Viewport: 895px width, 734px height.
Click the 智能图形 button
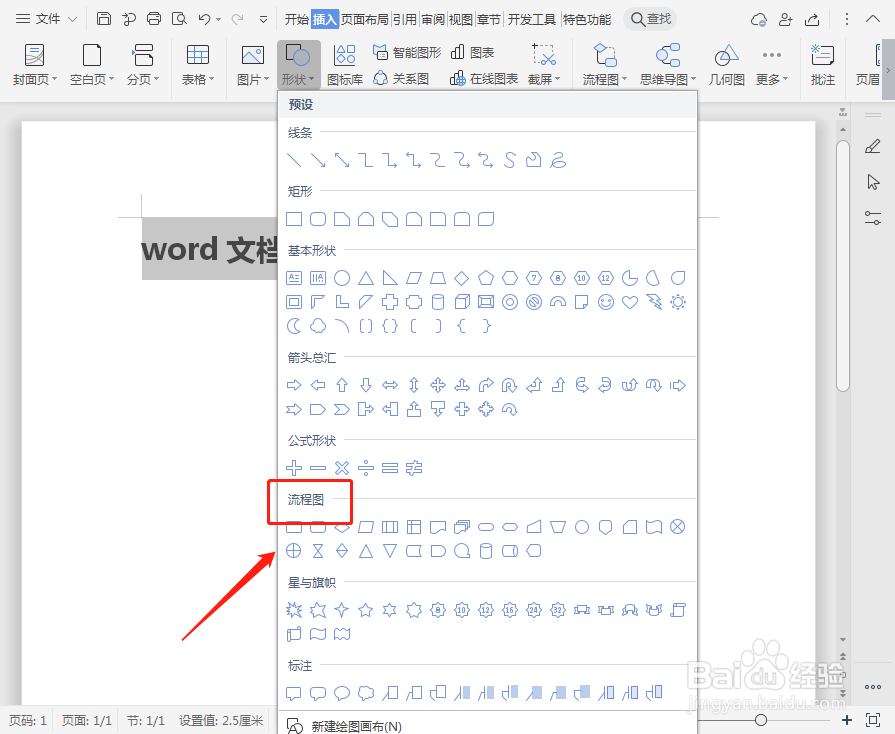point(407,53)
